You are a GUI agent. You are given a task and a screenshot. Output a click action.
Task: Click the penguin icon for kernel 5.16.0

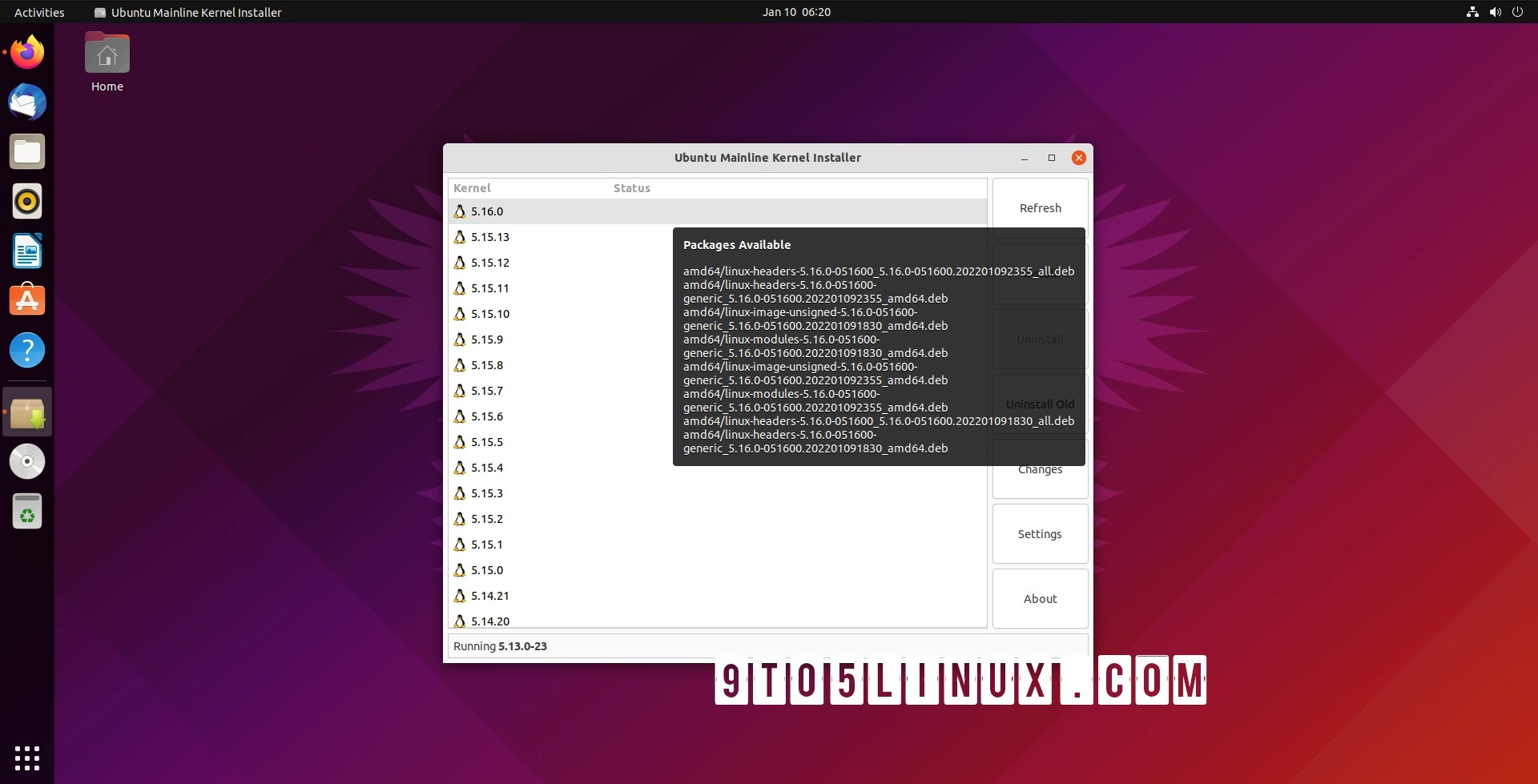click(460, 211)
